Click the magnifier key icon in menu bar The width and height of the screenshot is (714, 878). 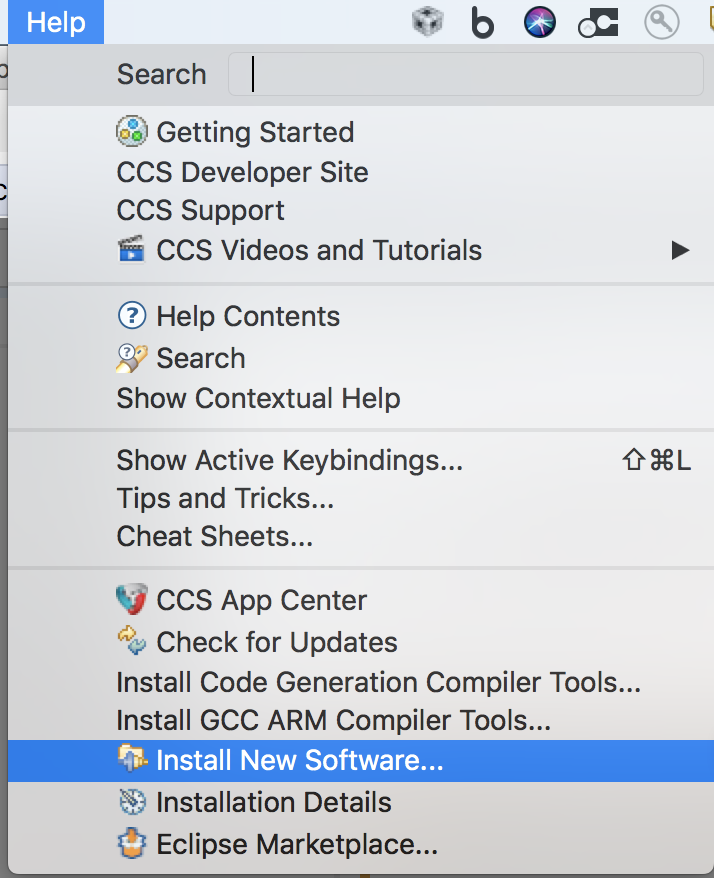pos(662,22)
